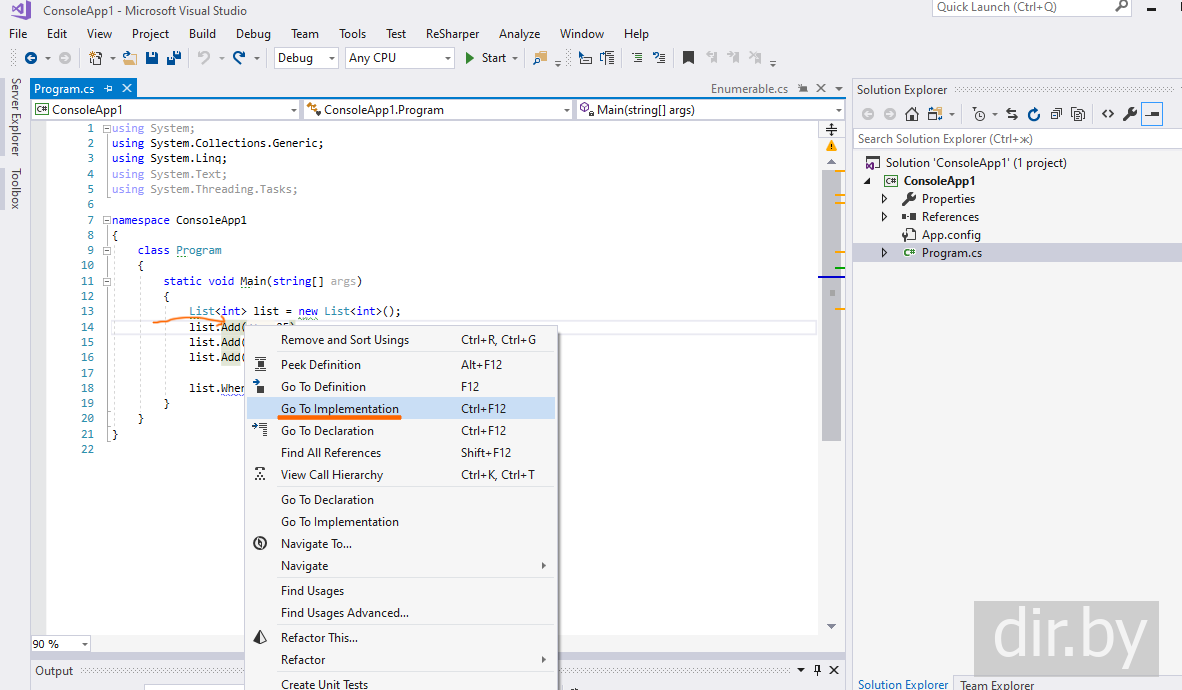Expand the References tree node
This screenshot has height=690, width=1182.
point(884,217)
